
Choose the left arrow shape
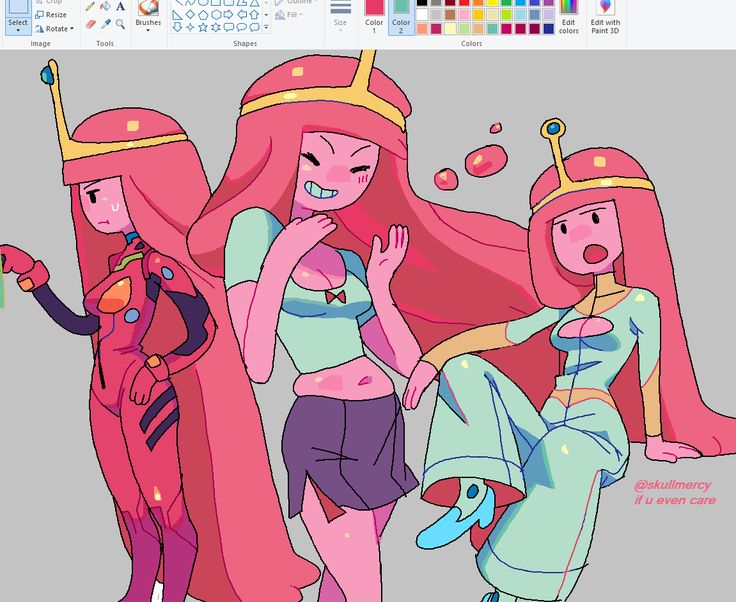pos(242,15)
